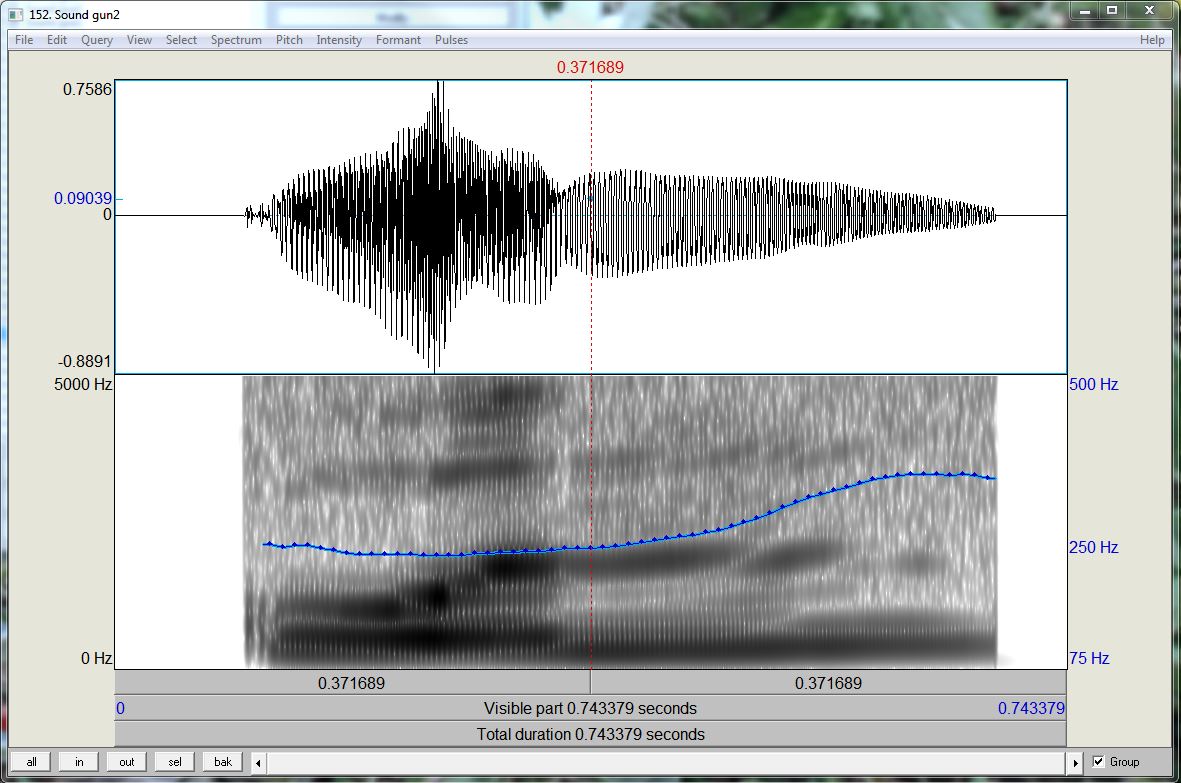Image resolution: width=1181 pixels, height=783 pixels.
Task: Click the scrollbar left arrow
Action: [258, 763]
